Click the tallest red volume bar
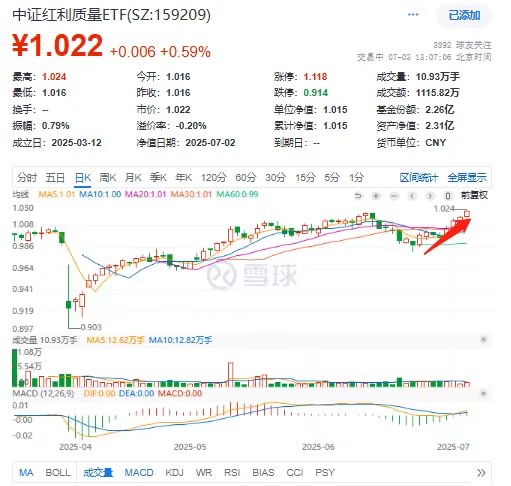Image resolution: width=511 pixels, height=486 pixels. pyautogui.click(x=230, y=374)
